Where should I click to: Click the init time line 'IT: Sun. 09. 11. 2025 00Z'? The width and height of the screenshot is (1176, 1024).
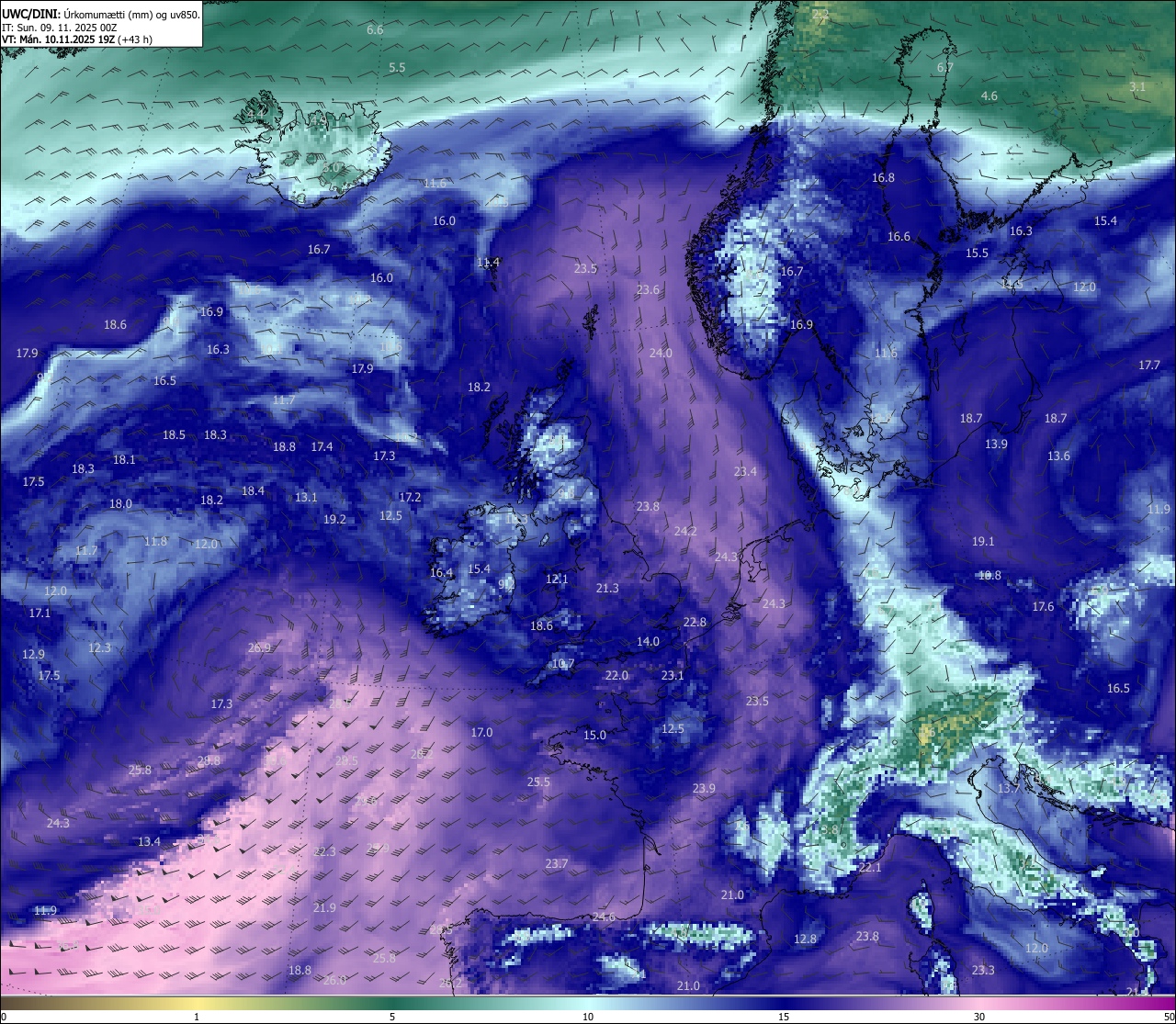(x=60, y=28)
